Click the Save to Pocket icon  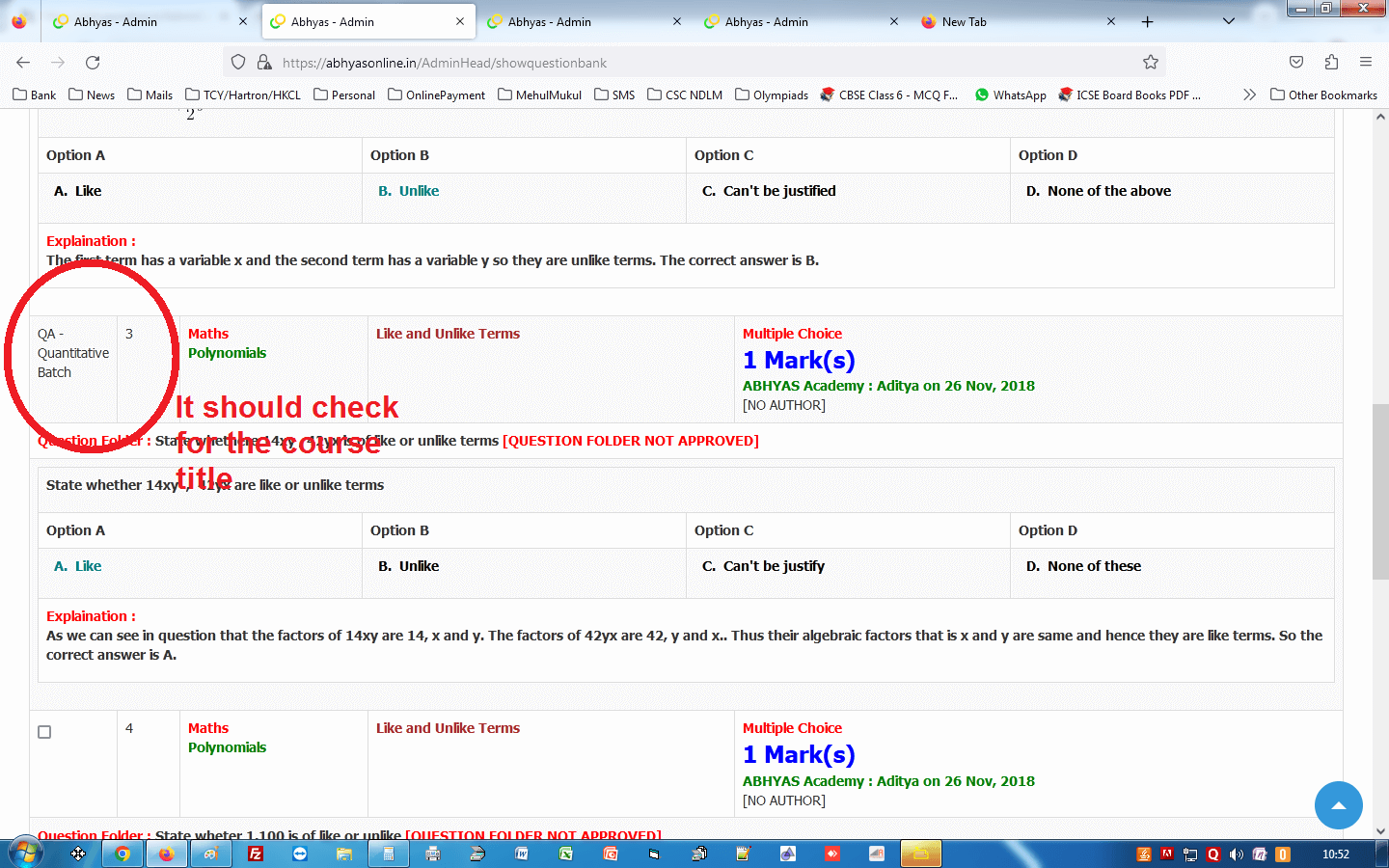tap(1296, 63)
